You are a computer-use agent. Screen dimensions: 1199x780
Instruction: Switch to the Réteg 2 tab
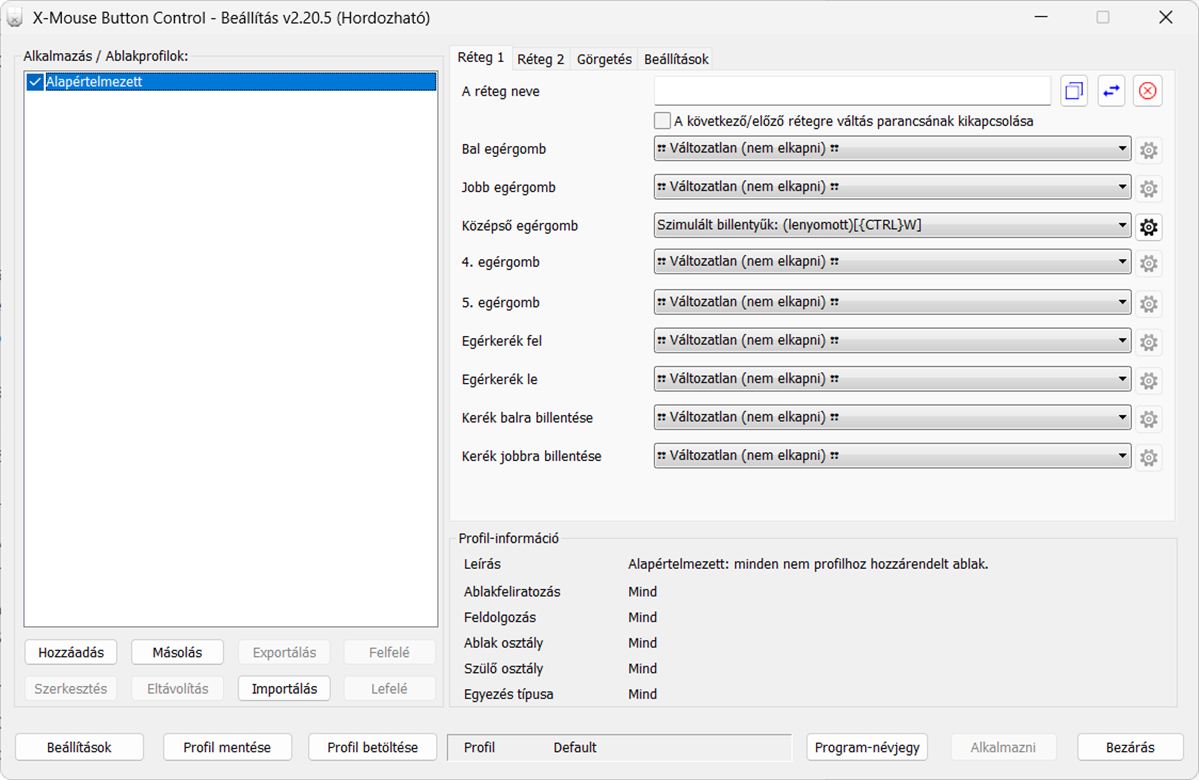tap(540, 59)
